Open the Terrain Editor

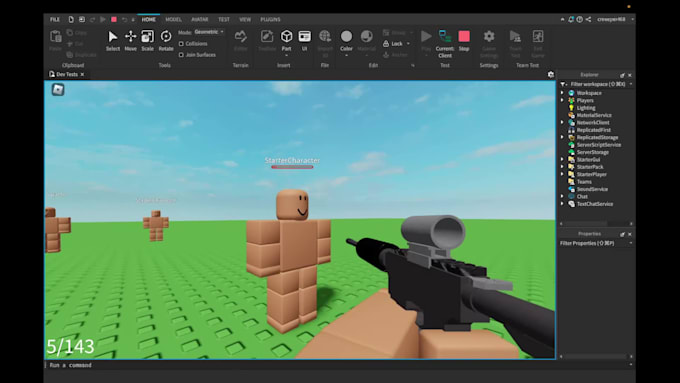[241, 41]
